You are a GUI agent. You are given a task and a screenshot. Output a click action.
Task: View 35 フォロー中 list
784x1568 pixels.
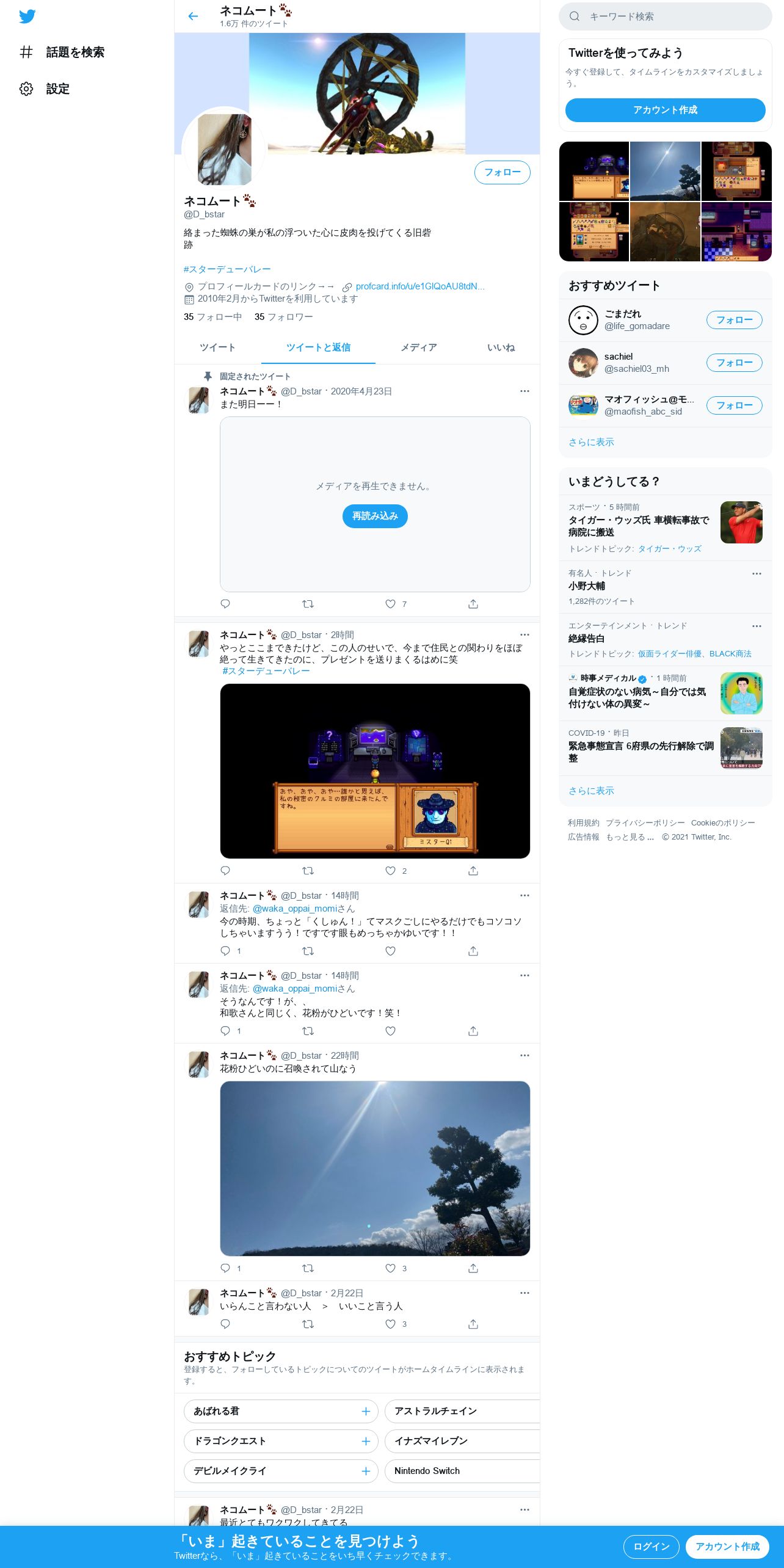click(x=213, y=317)
